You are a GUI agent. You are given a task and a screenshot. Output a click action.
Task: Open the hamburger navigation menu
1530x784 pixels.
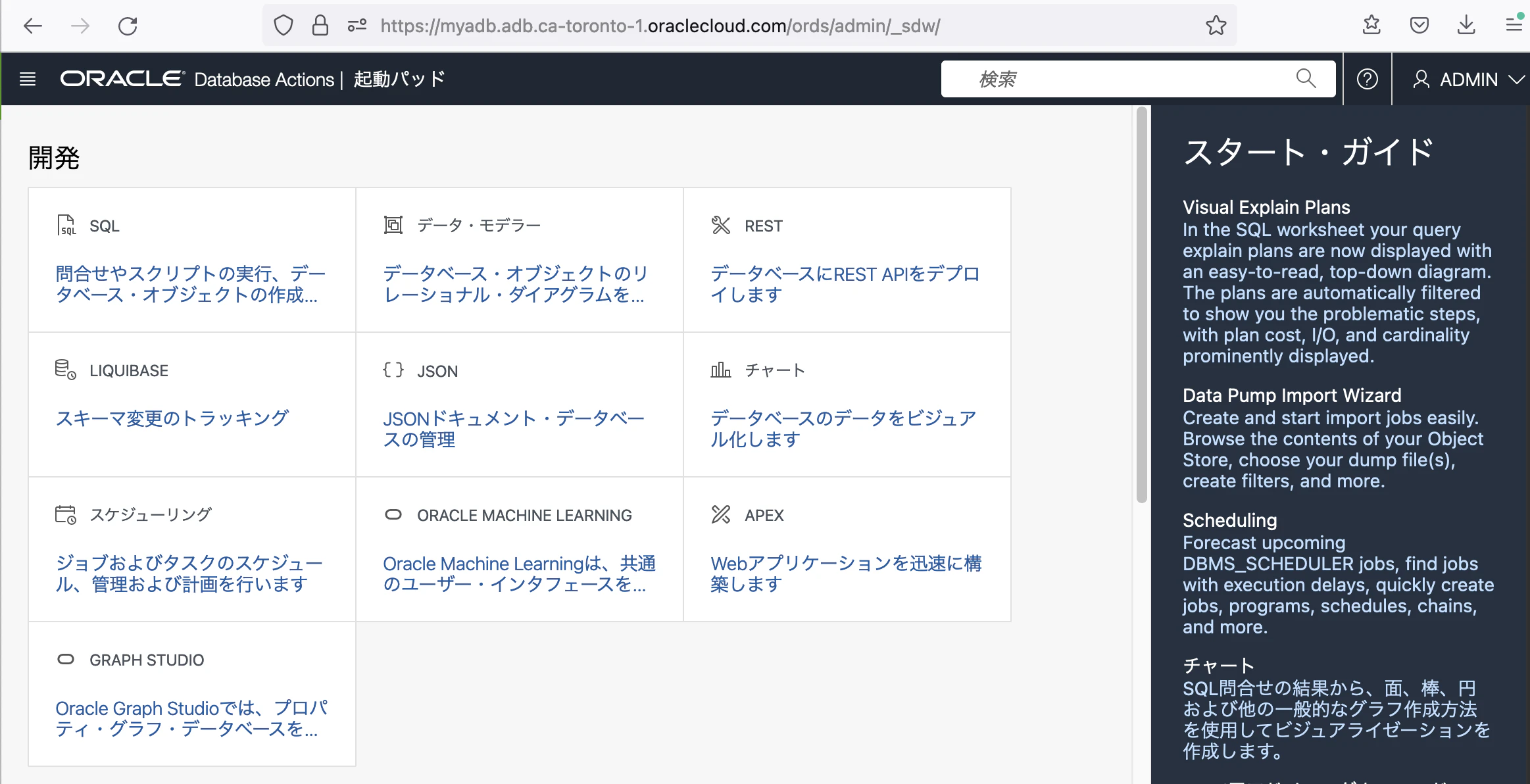(28, 80)
